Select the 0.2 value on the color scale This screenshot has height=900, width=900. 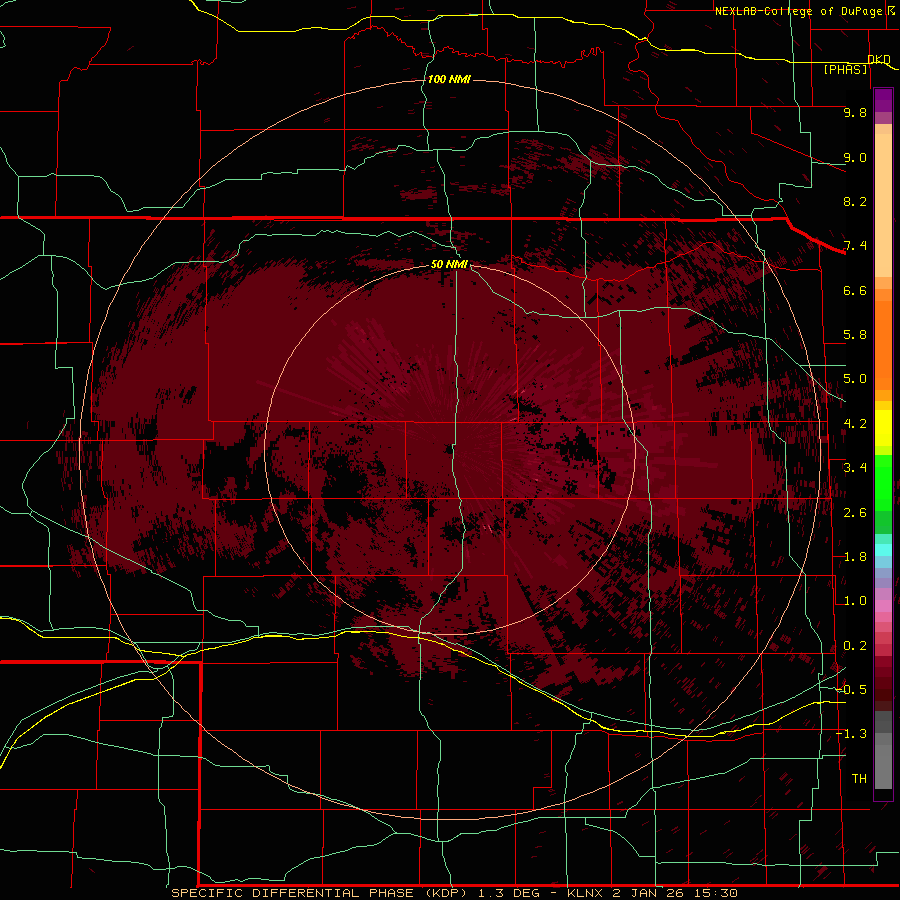tap(855, 646)
